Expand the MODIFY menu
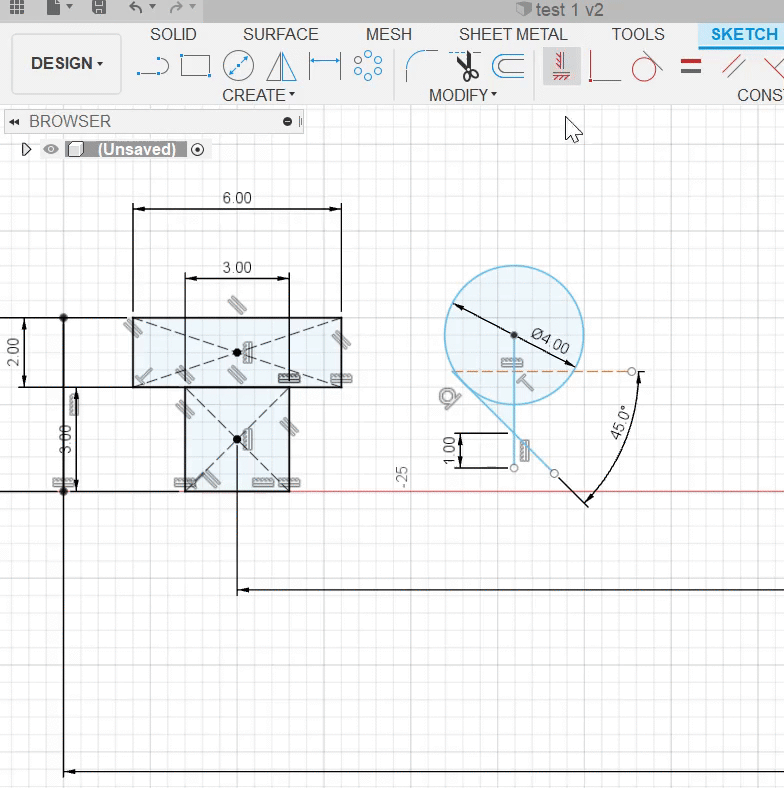The image size is (784, 788). coord(463,95)
